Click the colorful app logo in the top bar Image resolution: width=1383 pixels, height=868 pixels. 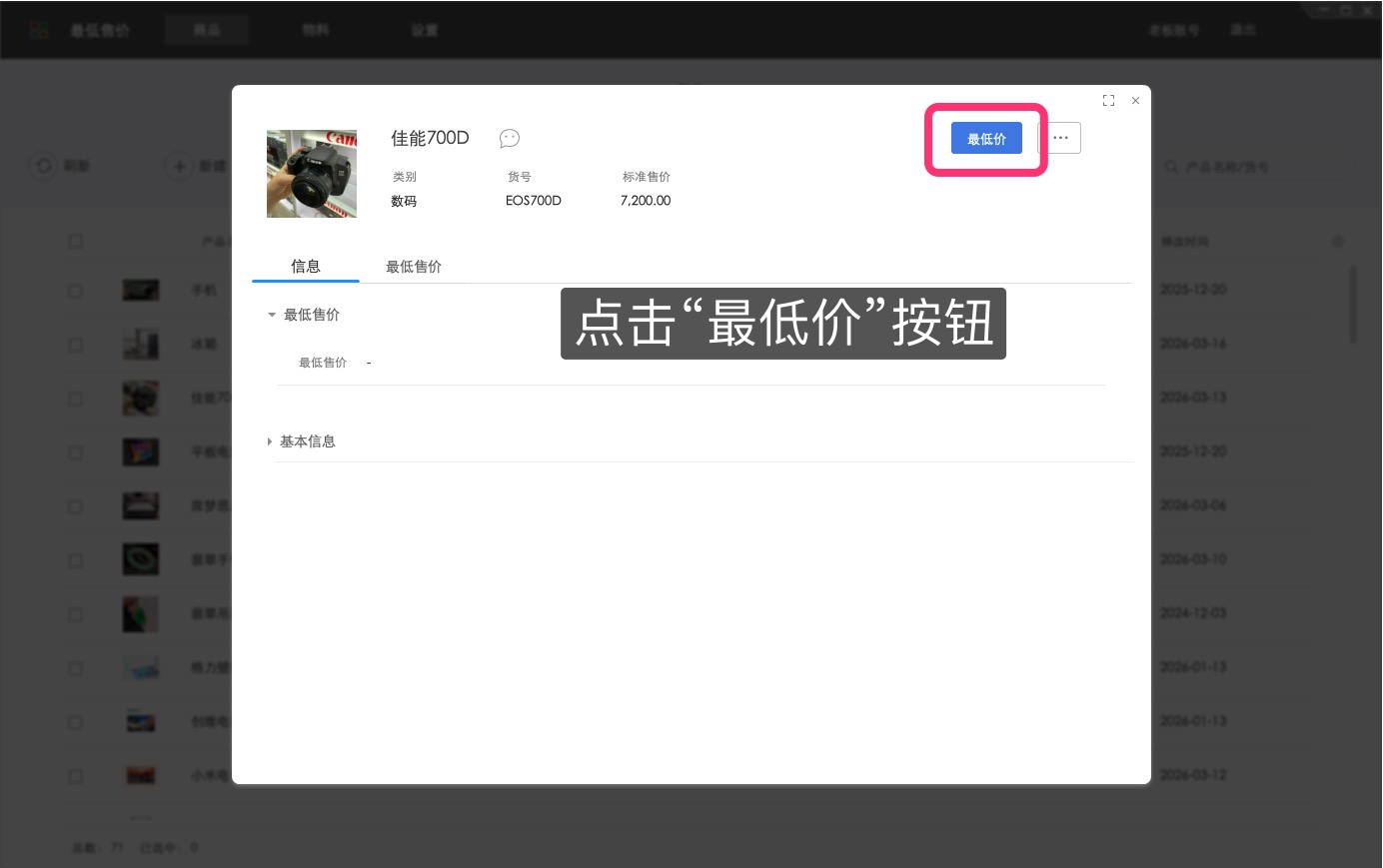tap(39, 30)
